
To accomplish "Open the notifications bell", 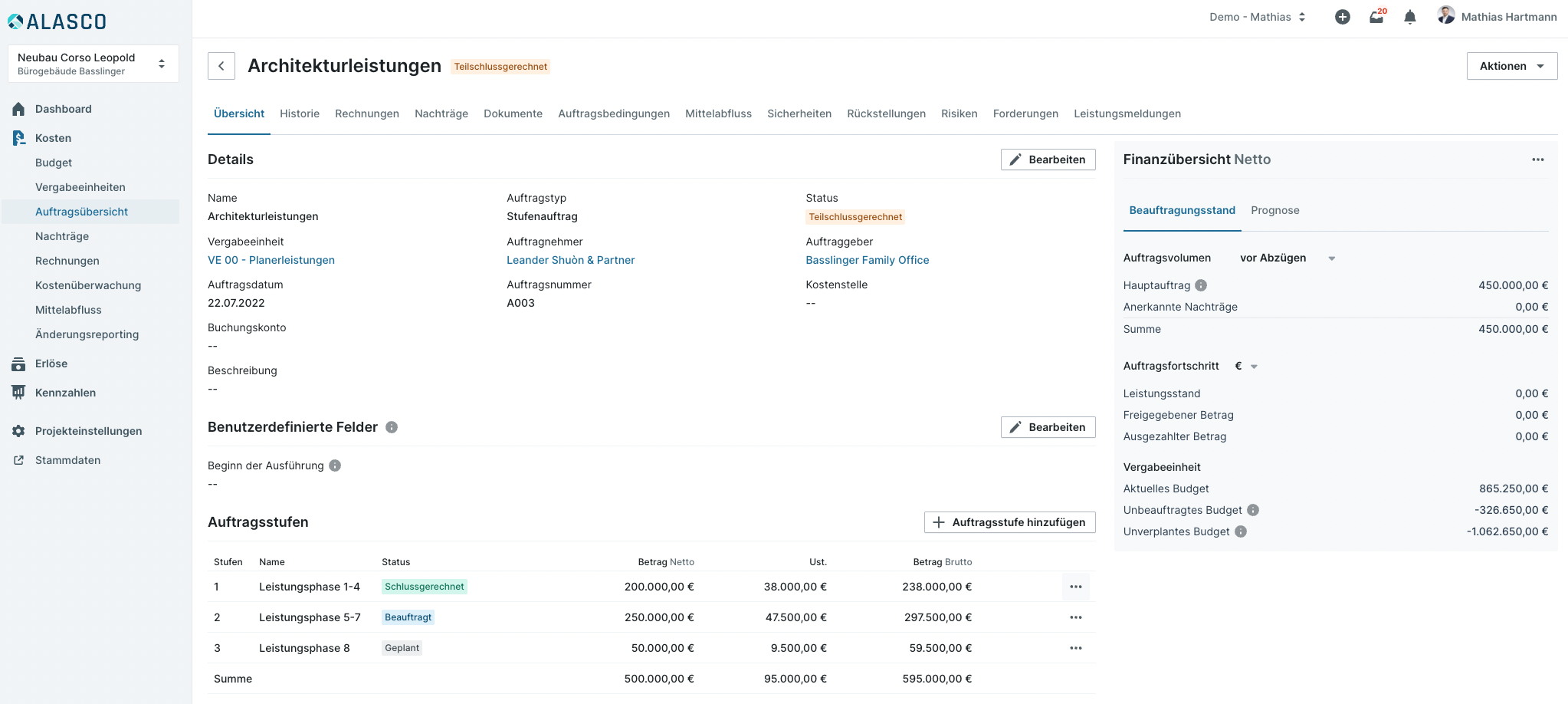I will (1410, 17).
